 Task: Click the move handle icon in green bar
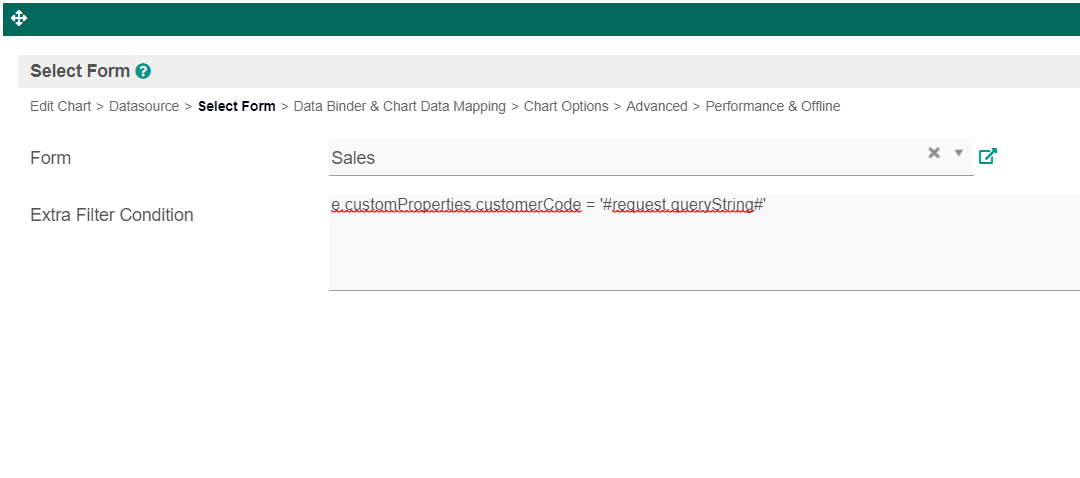tap(19, 18)
